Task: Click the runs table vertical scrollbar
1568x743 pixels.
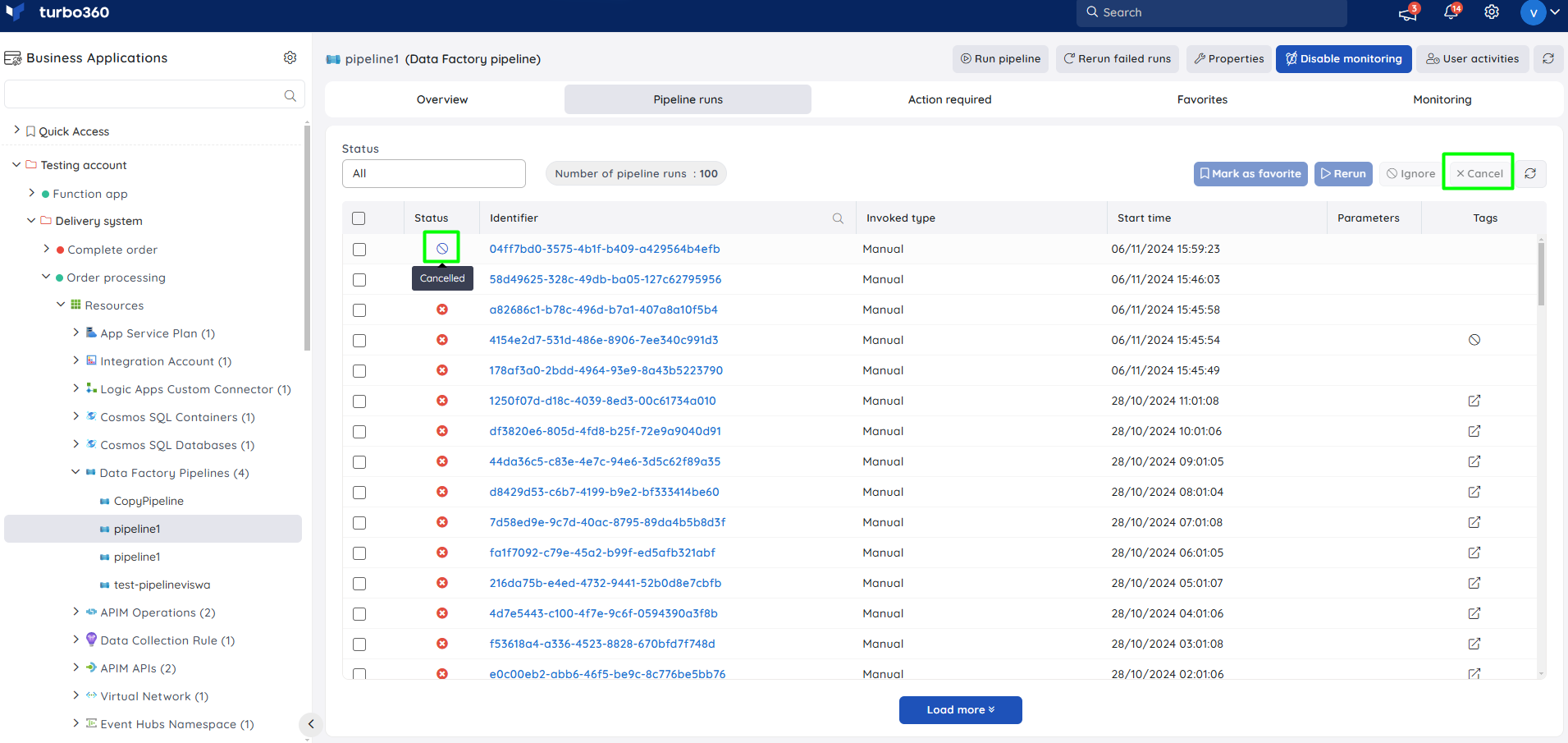Action: tap(1541, 275)
